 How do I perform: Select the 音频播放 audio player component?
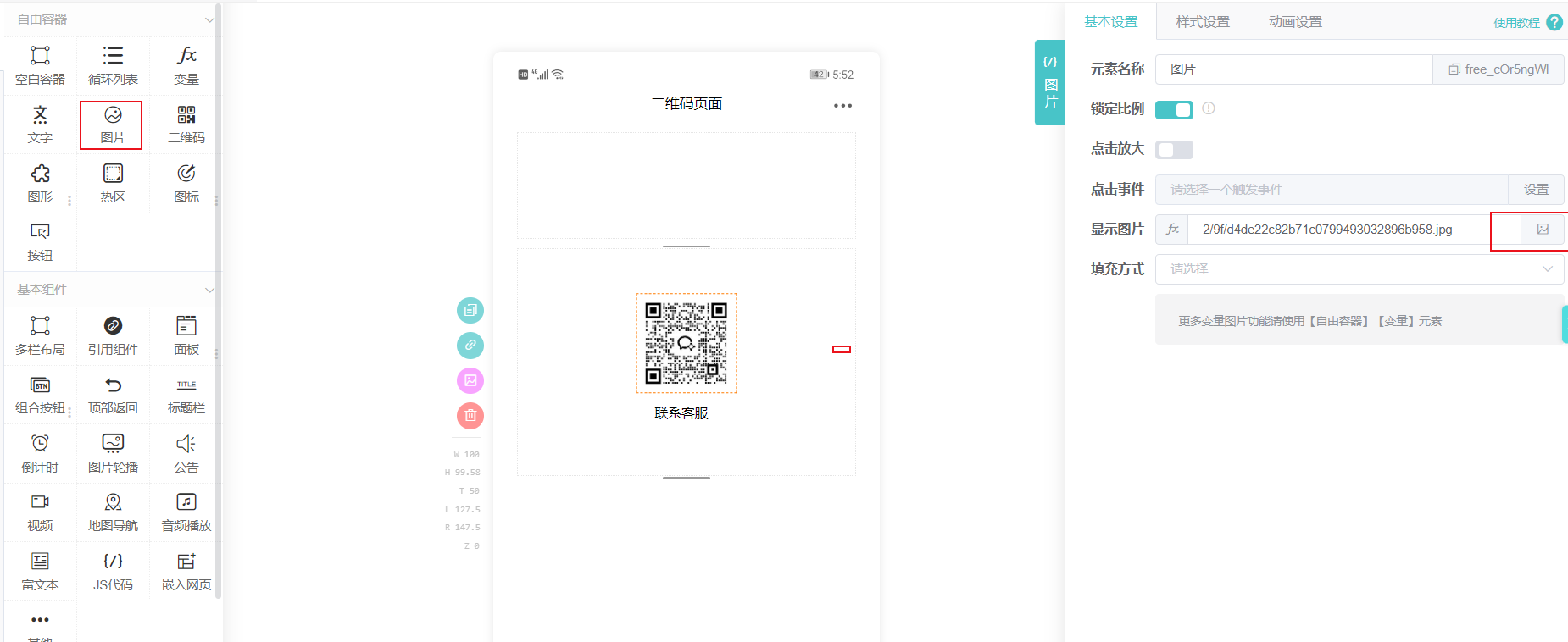(x=186, y=512)
